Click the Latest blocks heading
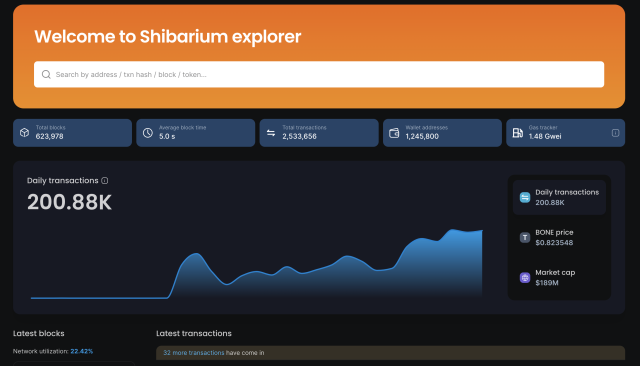 tap(39, 333)
